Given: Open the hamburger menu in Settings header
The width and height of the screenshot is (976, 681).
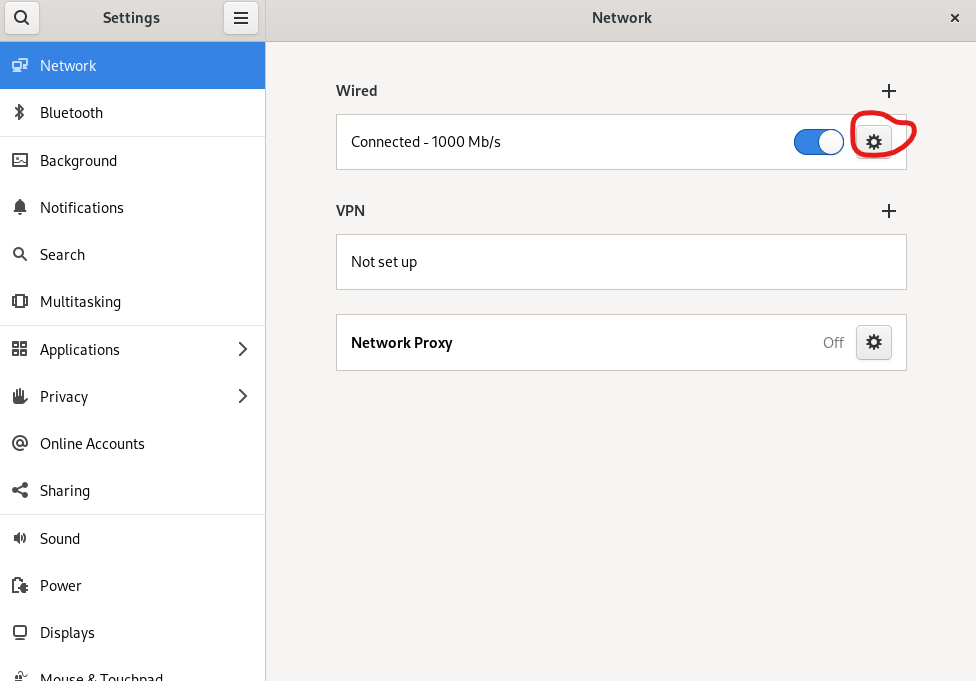Looking at the screenshot, I should (x=241, y=17).
